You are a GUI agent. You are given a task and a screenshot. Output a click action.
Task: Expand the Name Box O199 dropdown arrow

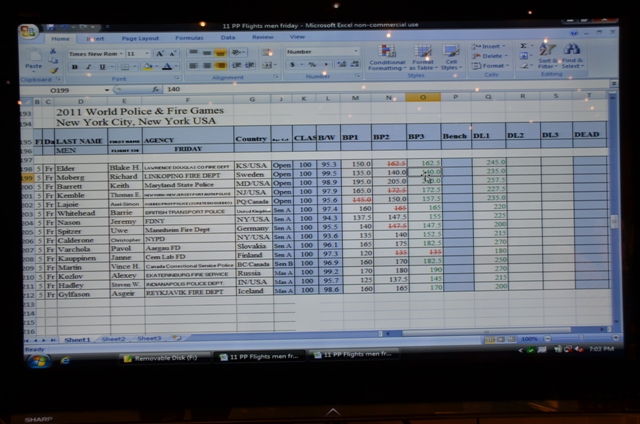coord(107,90)
